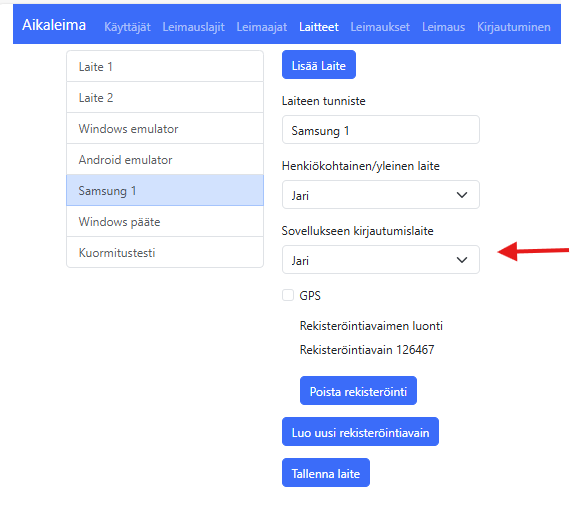Screen dimensions: 570x520
Task: Choose Android emulator from the list
Action: pyautogui.click(x=165, y=159)
